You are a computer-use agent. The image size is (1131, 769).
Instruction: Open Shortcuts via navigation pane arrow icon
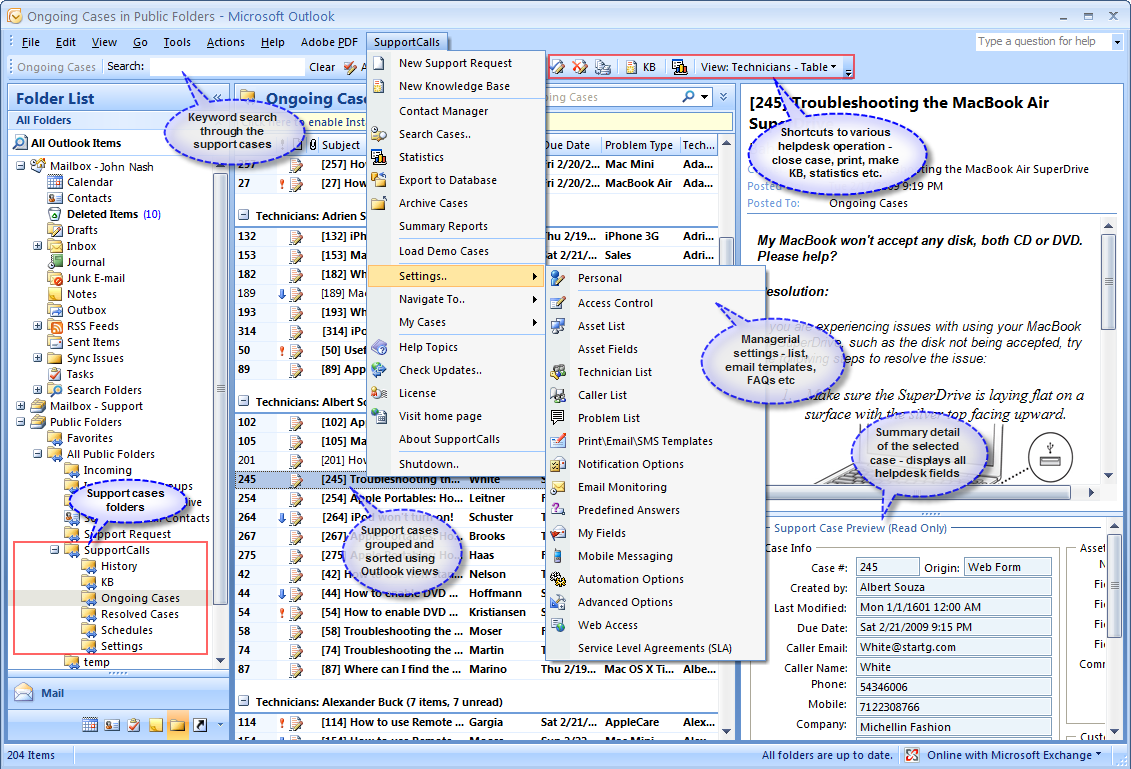[200, 725]
